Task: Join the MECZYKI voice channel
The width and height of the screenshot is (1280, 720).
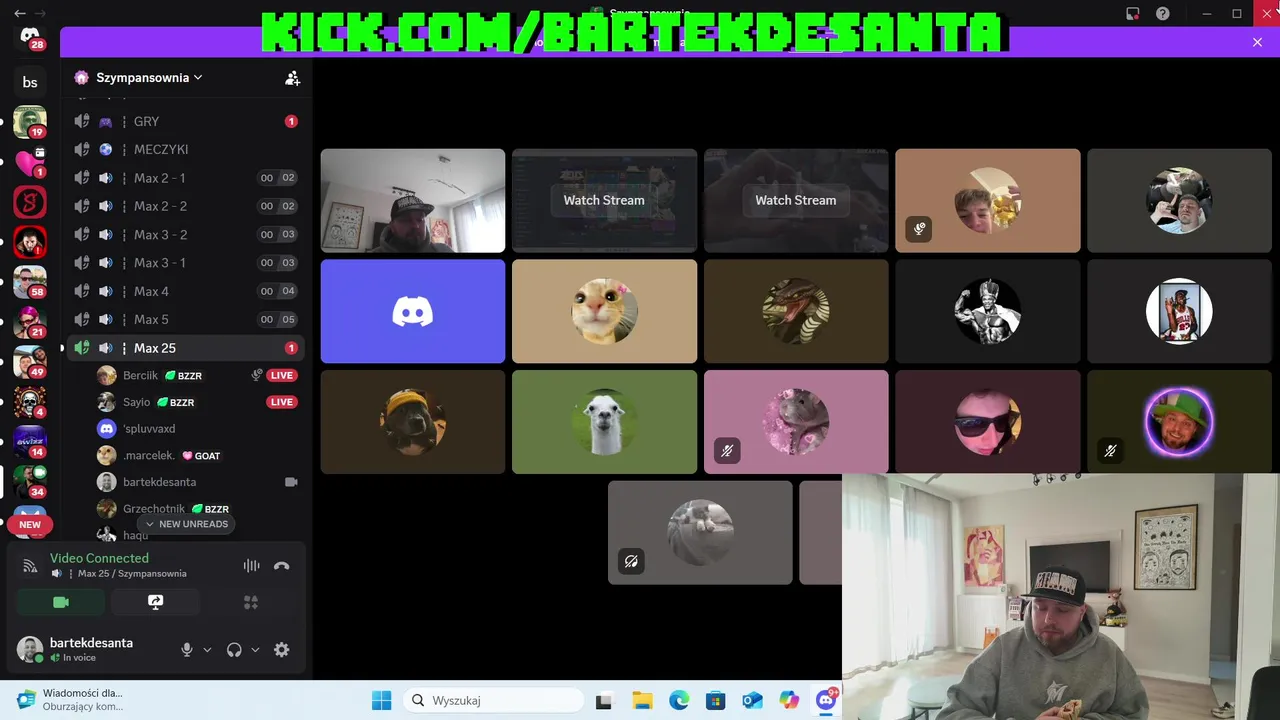Action: pos(185,149)
